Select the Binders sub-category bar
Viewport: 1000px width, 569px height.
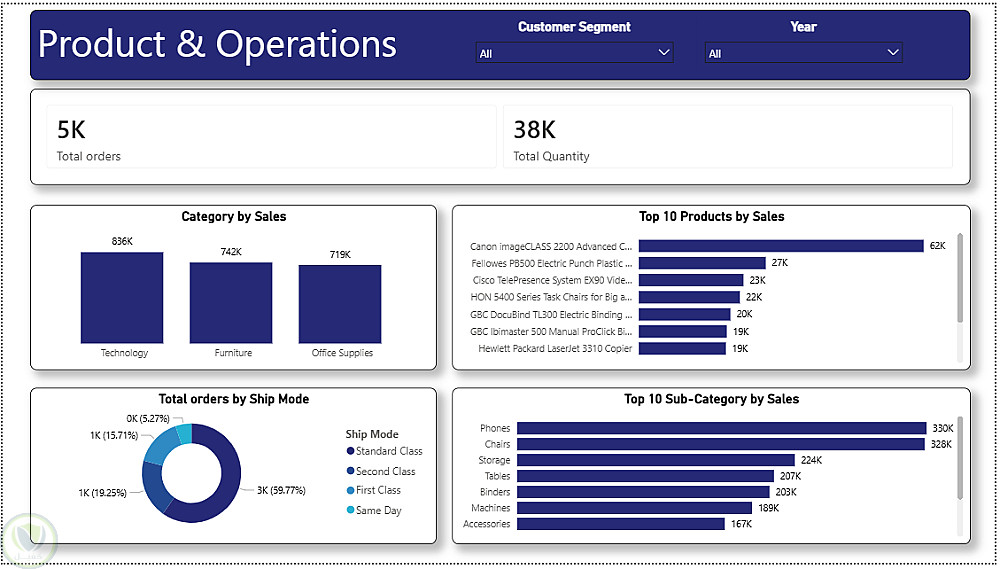[x=643, y=492]
